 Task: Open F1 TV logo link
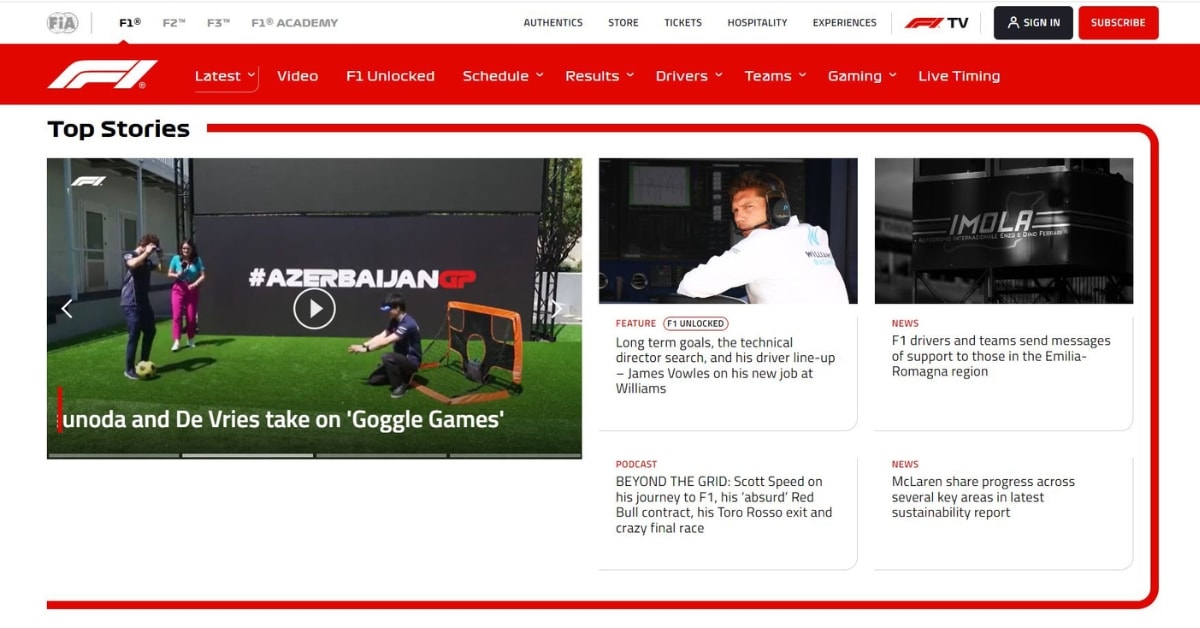937,23
